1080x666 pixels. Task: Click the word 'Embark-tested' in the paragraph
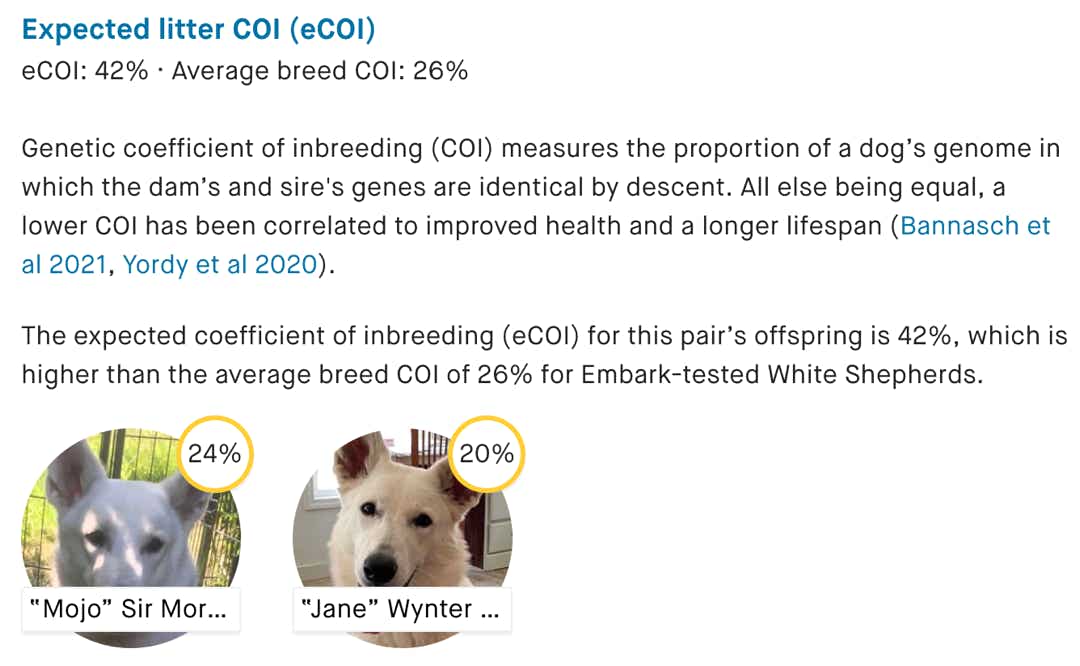pos(670,375)
